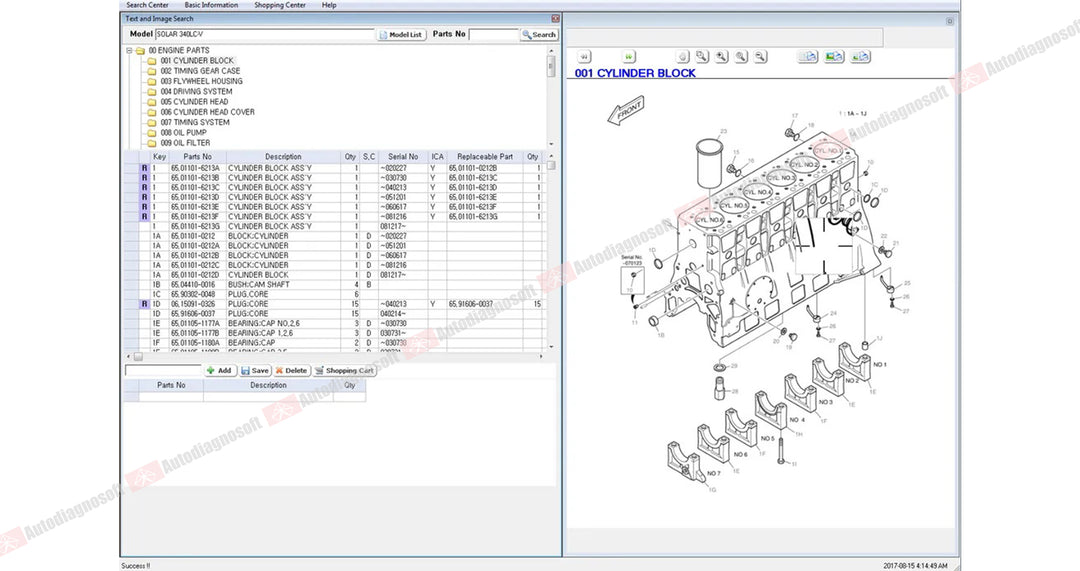Screen dimensions: 1080x571
Task: Click part number 65.01101-0212D cell
Action: point(196,275)
